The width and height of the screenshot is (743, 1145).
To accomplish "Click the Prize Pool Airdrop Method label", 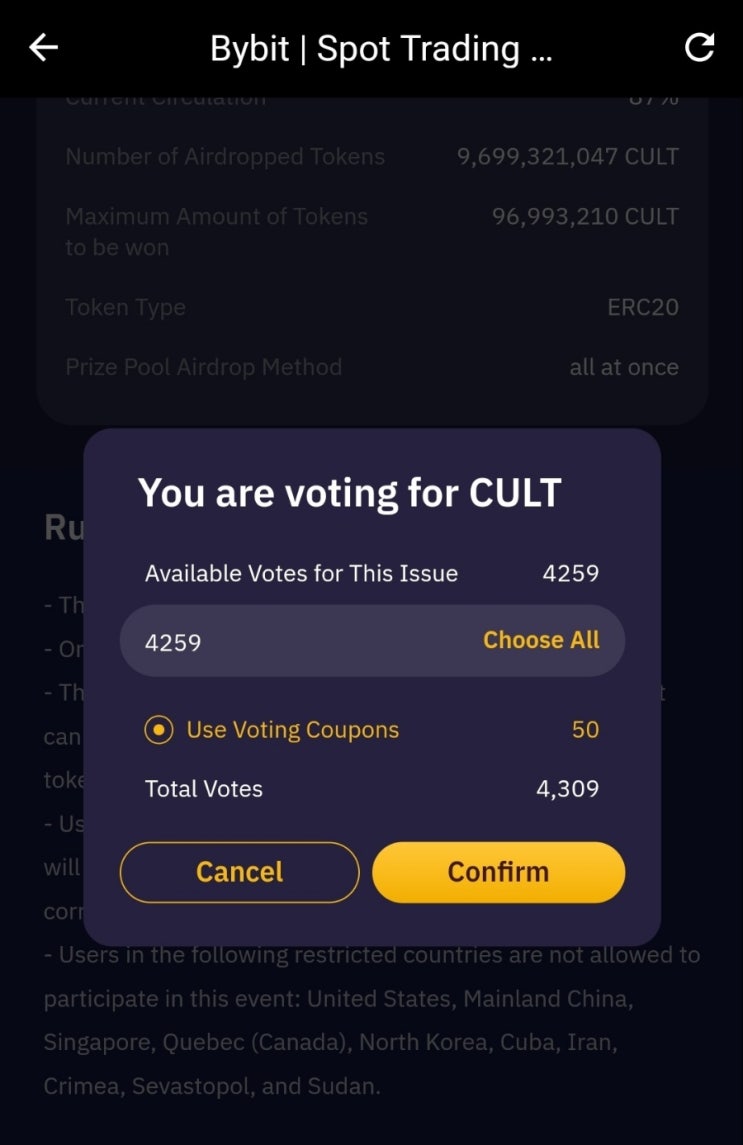I will pos(204,367).
